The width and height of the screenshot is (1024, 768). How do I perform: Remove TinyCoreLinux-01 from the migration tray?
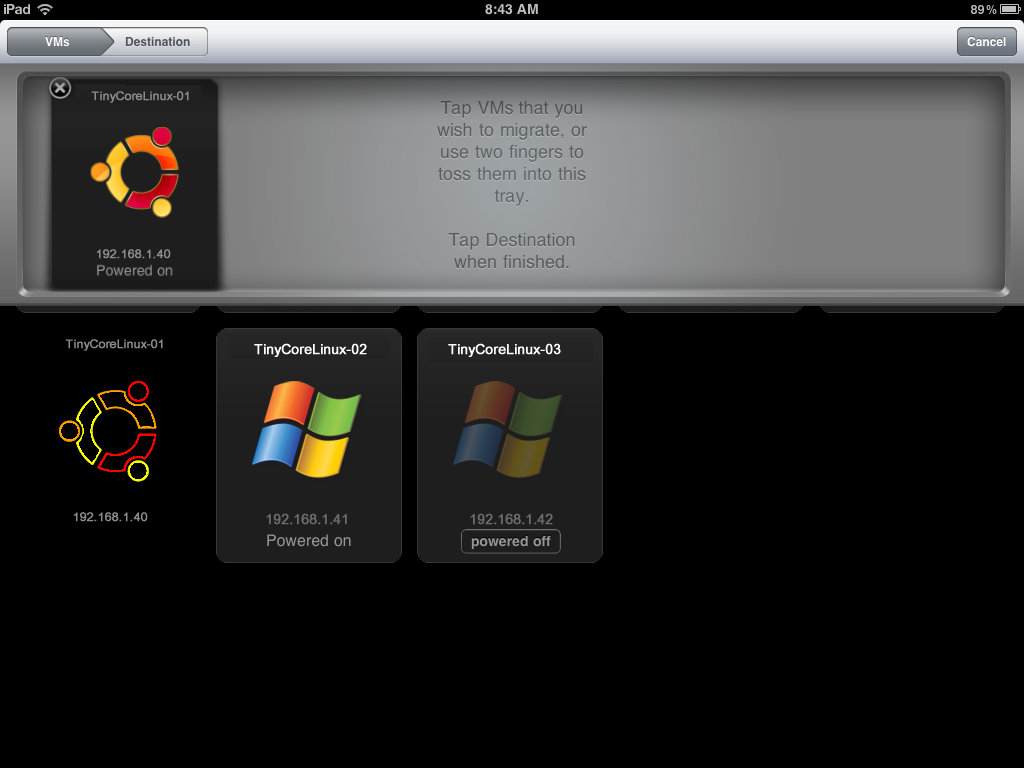click(x=60, y=88)
